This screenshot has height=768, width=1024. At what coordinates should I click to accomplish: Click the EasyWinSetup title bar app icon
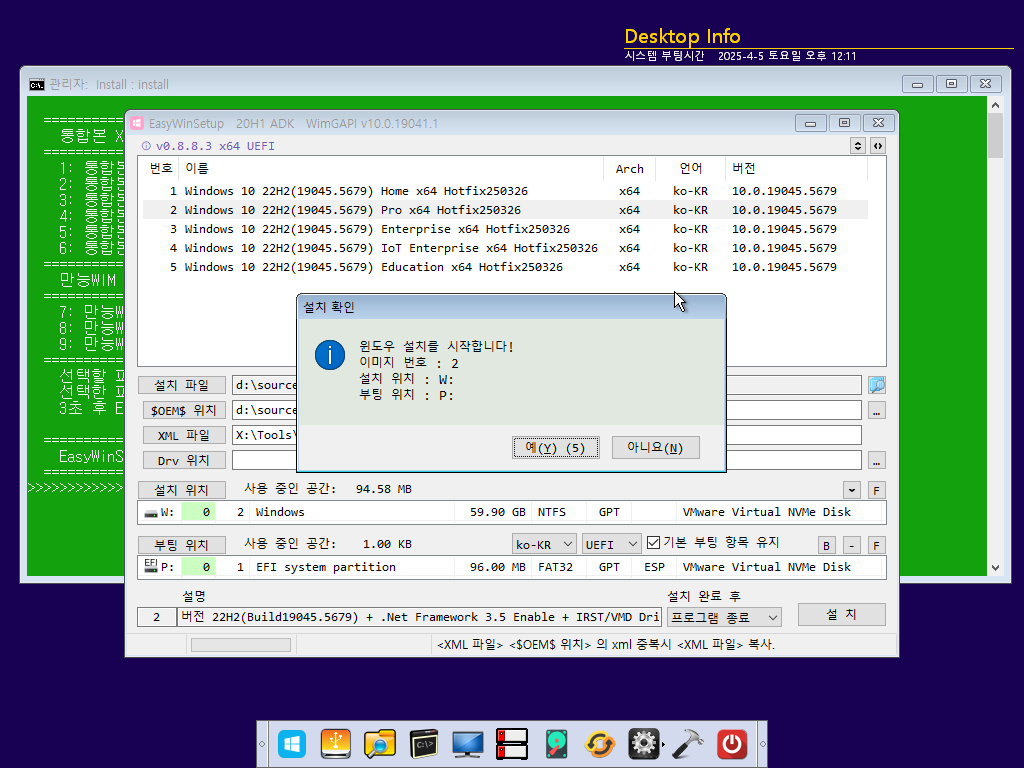136,123
